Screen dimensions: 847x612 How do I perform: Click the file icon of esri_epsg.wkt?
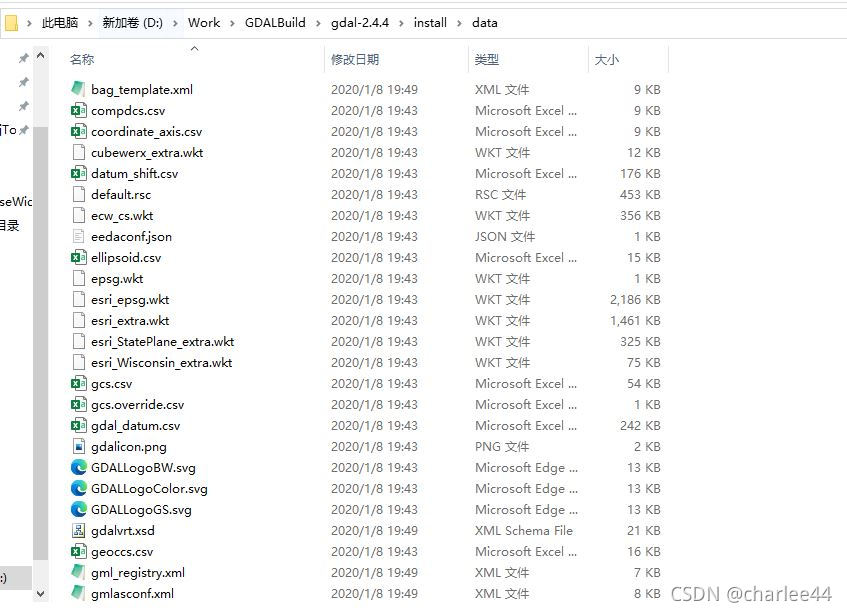pyautogui.click(x=78, y=299)
